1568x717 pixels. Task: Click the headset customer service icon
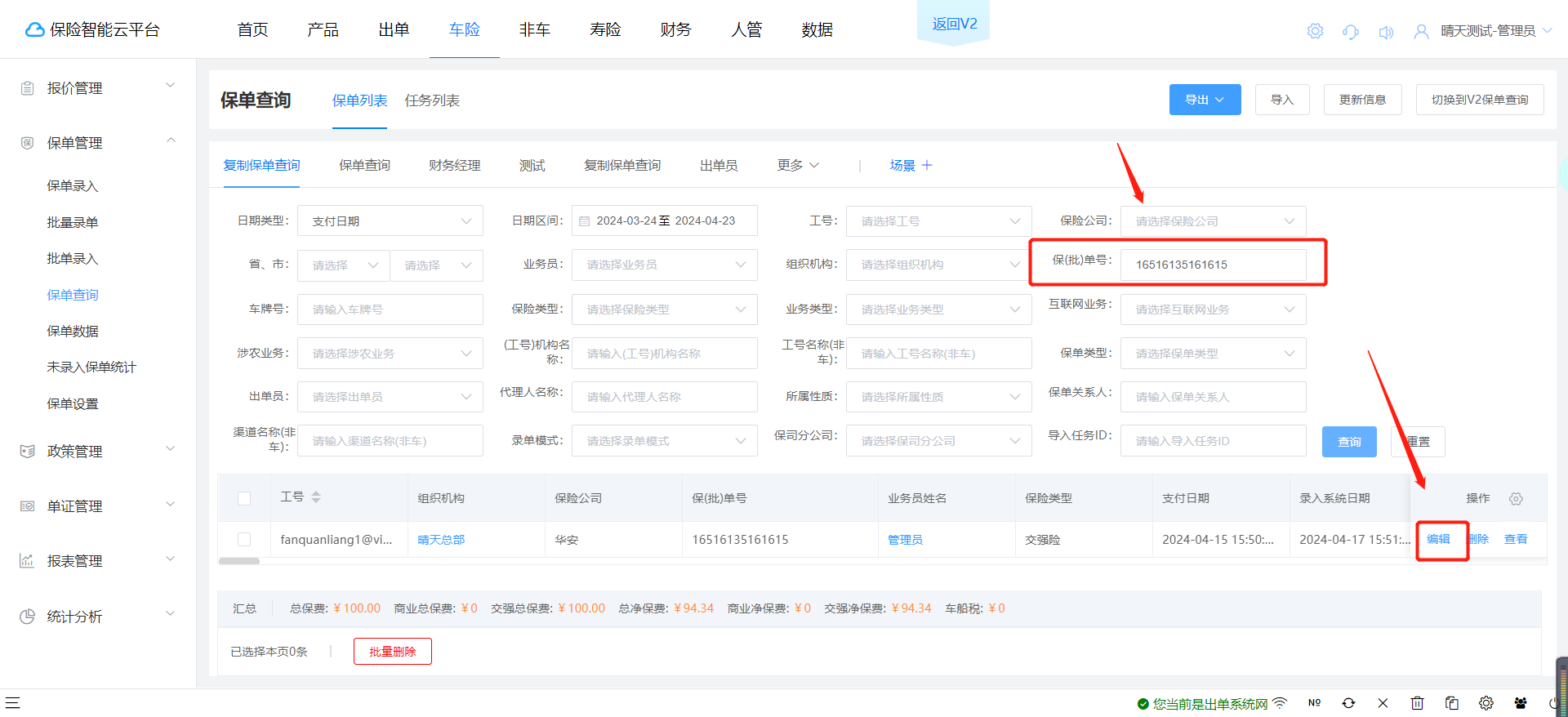point(1351,32)
